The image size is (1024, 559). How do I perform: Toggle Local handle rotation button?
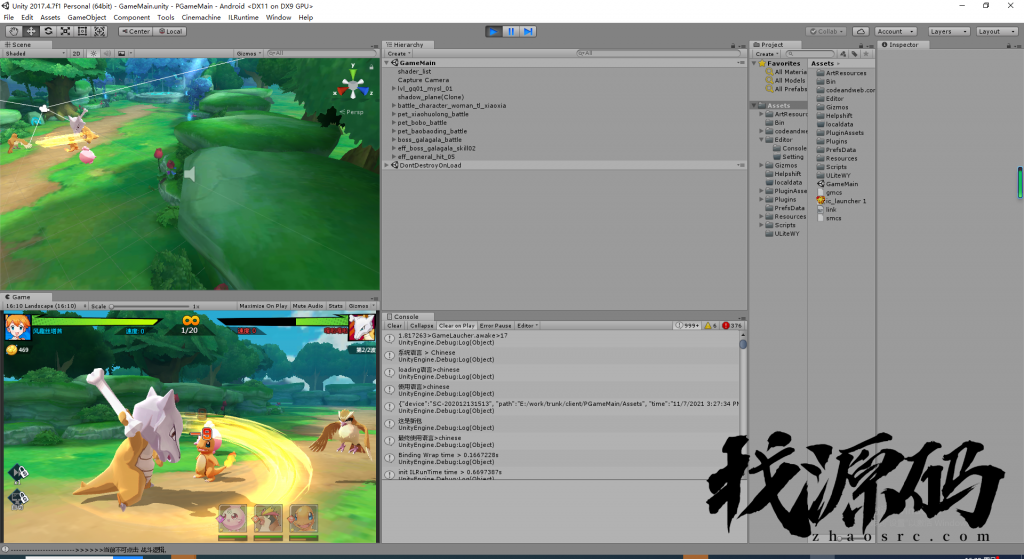(x=170, y=31)
